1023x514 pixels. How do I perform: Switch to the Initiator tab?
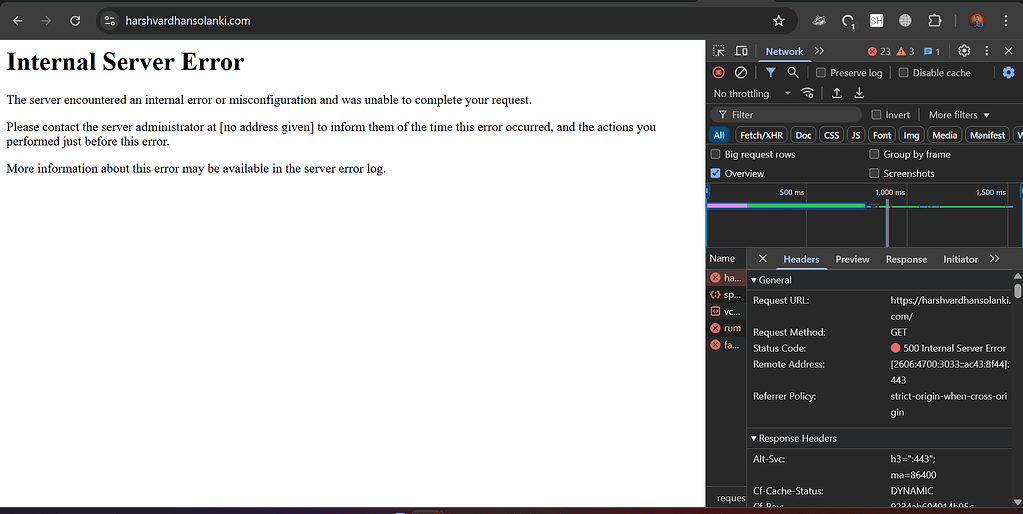[x=960, y=259]
